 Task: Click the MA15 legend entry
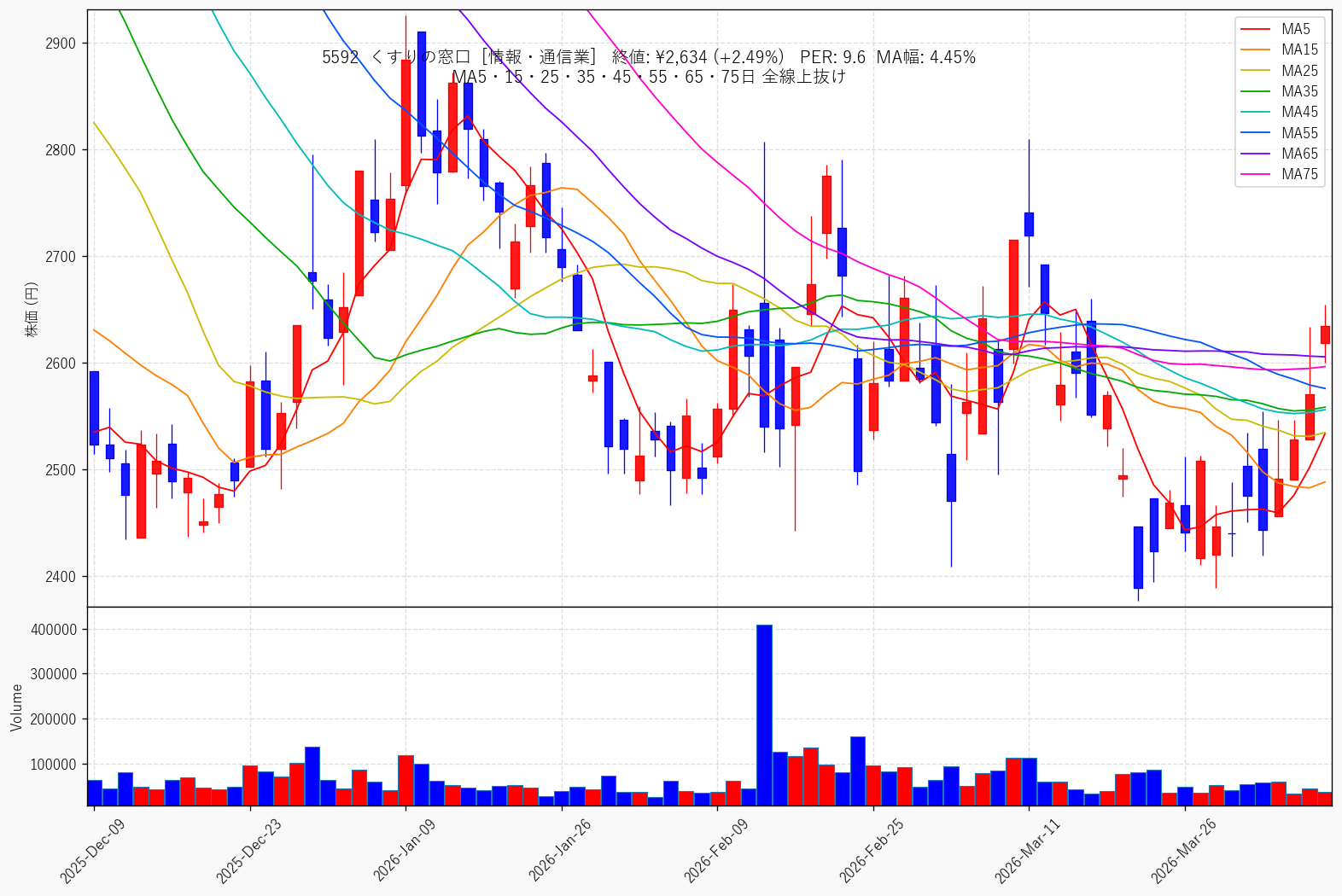(x=1280, y=49)
